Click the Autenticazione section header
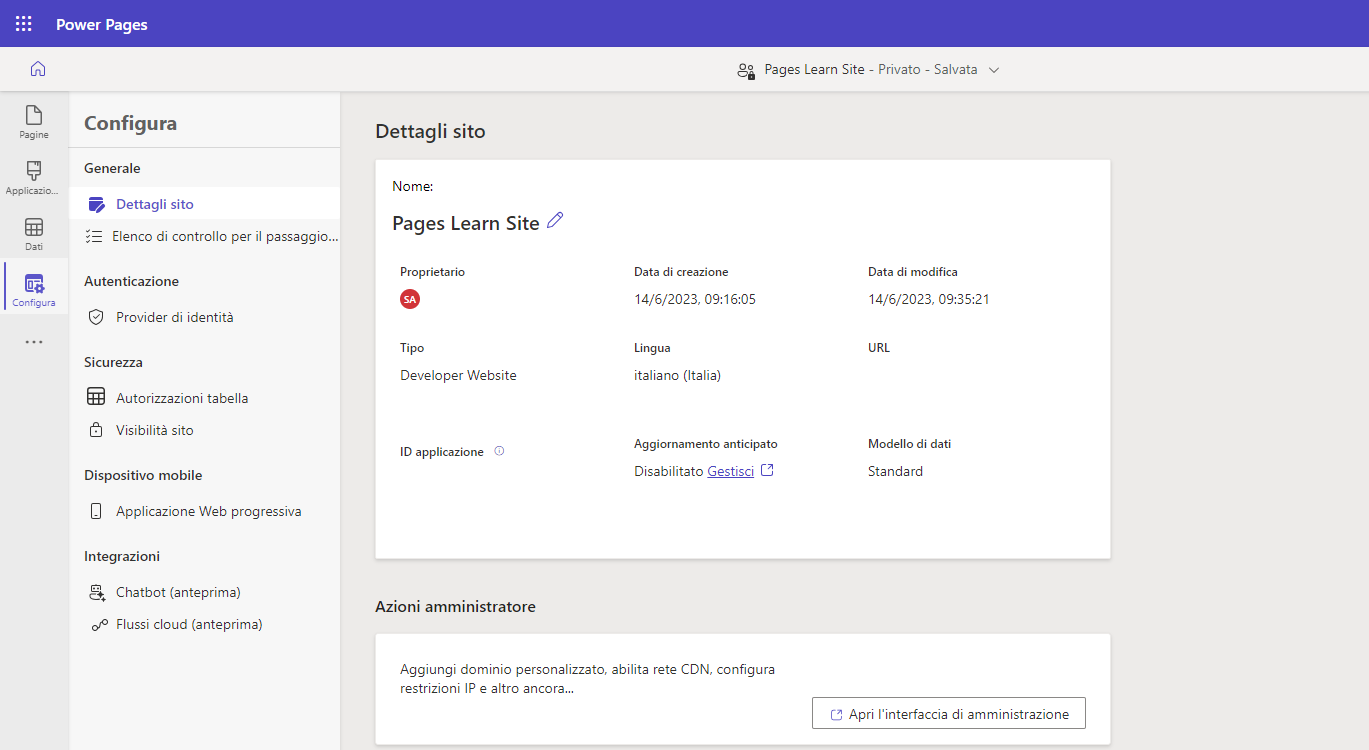The width and height of the screenshot is (1369, 750). pyautogui.click(x=132, y=281)
